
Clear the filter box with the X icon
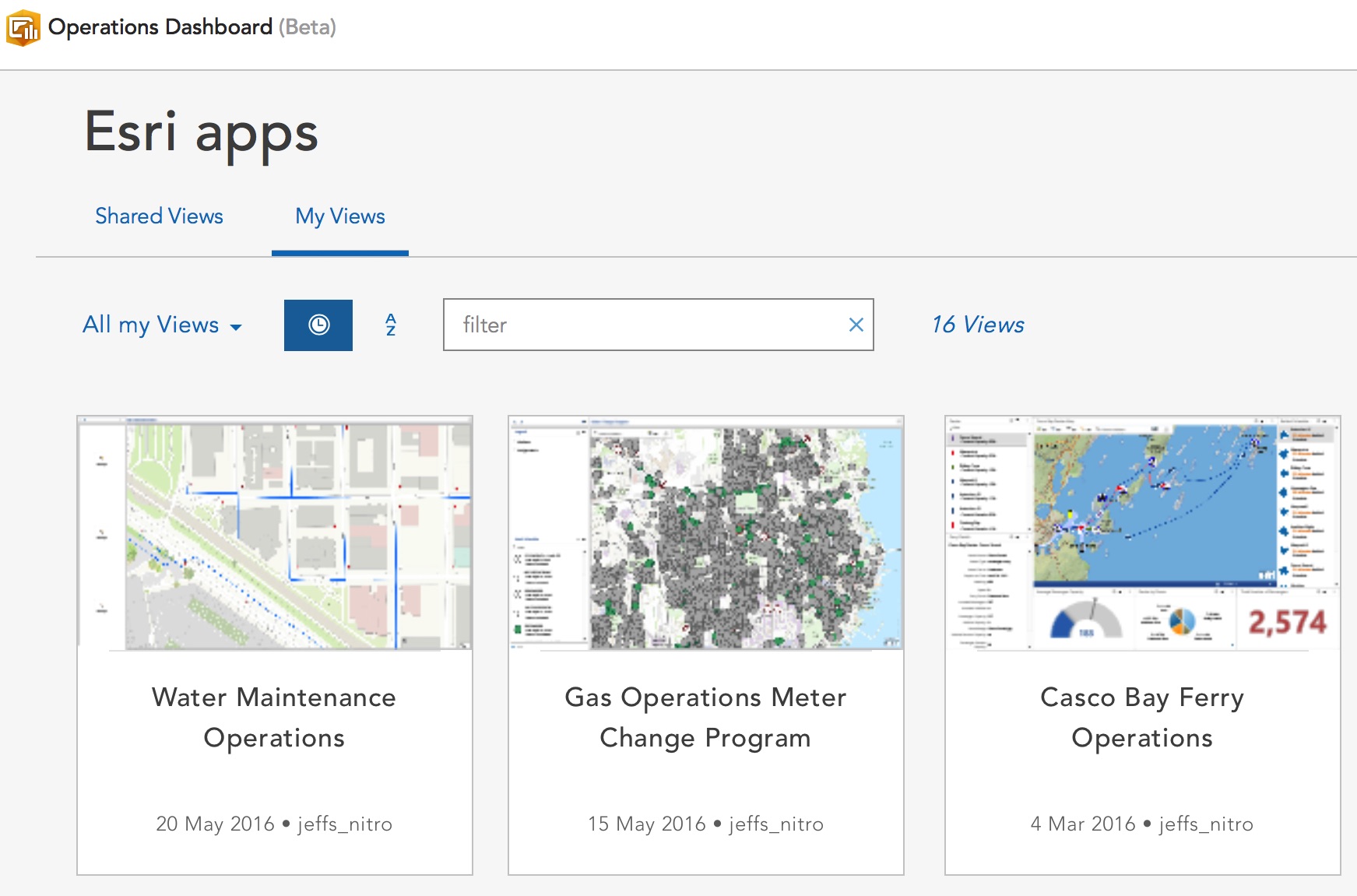856,325
